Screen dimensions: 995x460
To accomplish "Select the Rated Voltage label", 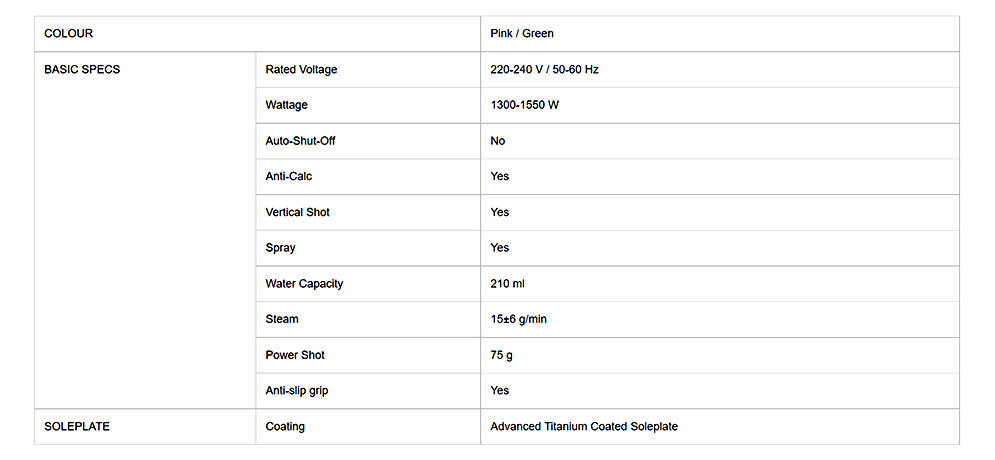I will tap(301, 70).
